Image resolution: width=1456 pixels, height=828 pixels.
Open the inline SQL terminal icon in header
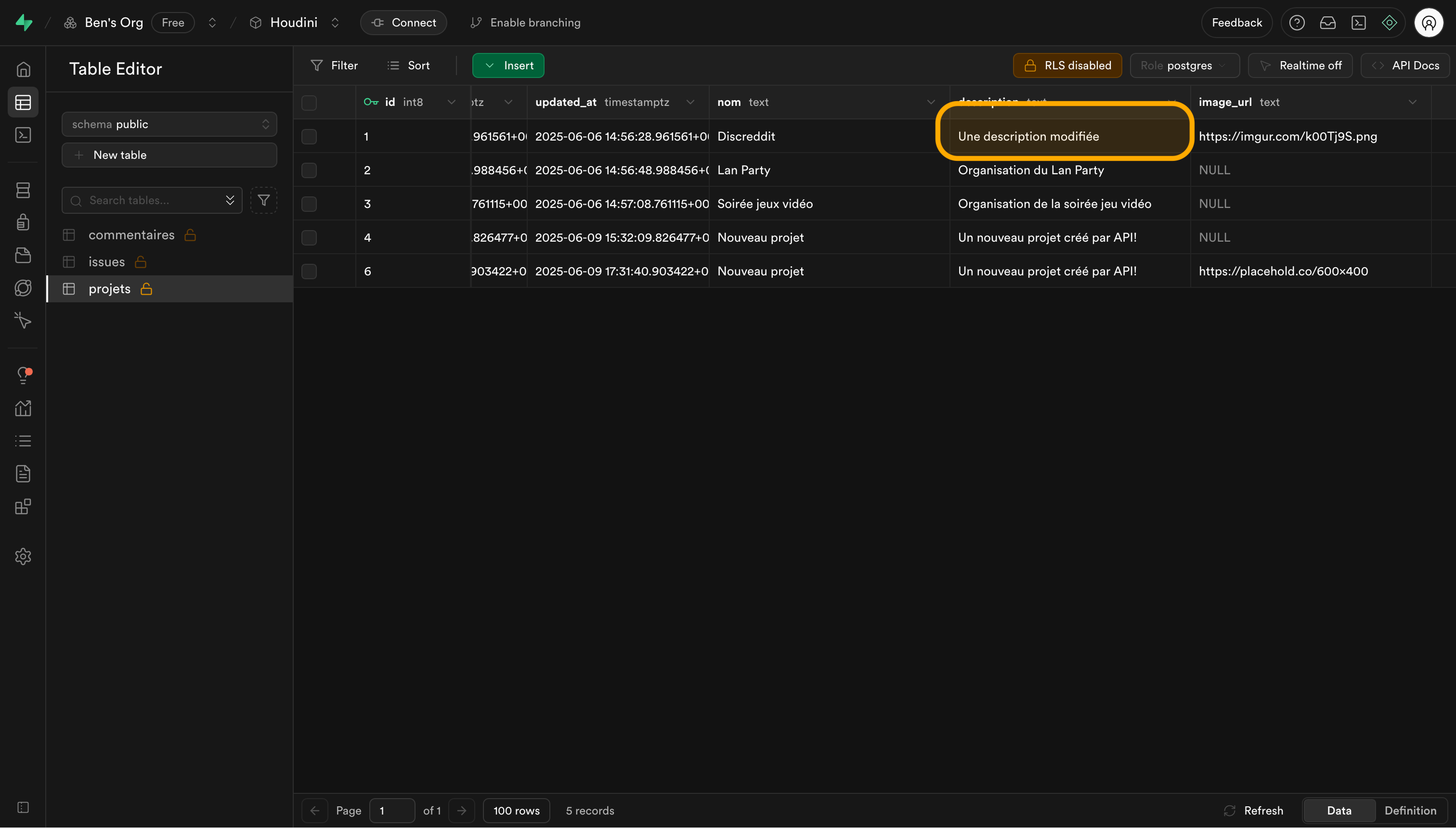point(1359,23)
